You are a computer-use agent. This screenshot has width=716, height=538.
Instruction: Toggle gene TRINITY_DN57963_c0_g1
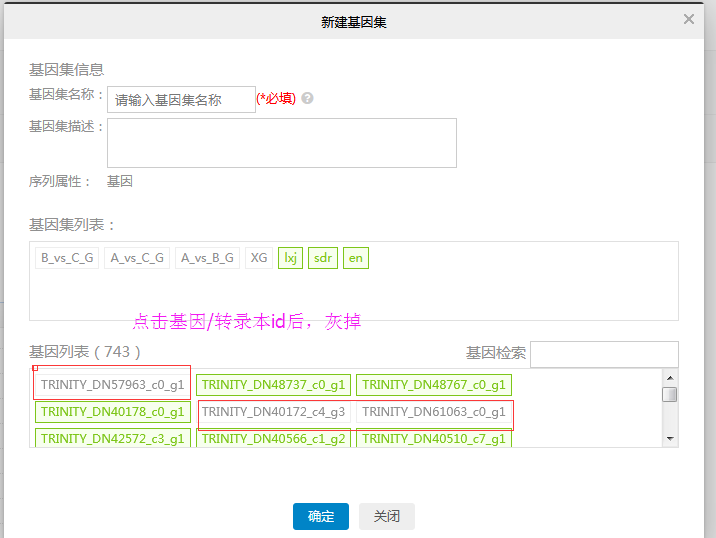coord(112,385)
